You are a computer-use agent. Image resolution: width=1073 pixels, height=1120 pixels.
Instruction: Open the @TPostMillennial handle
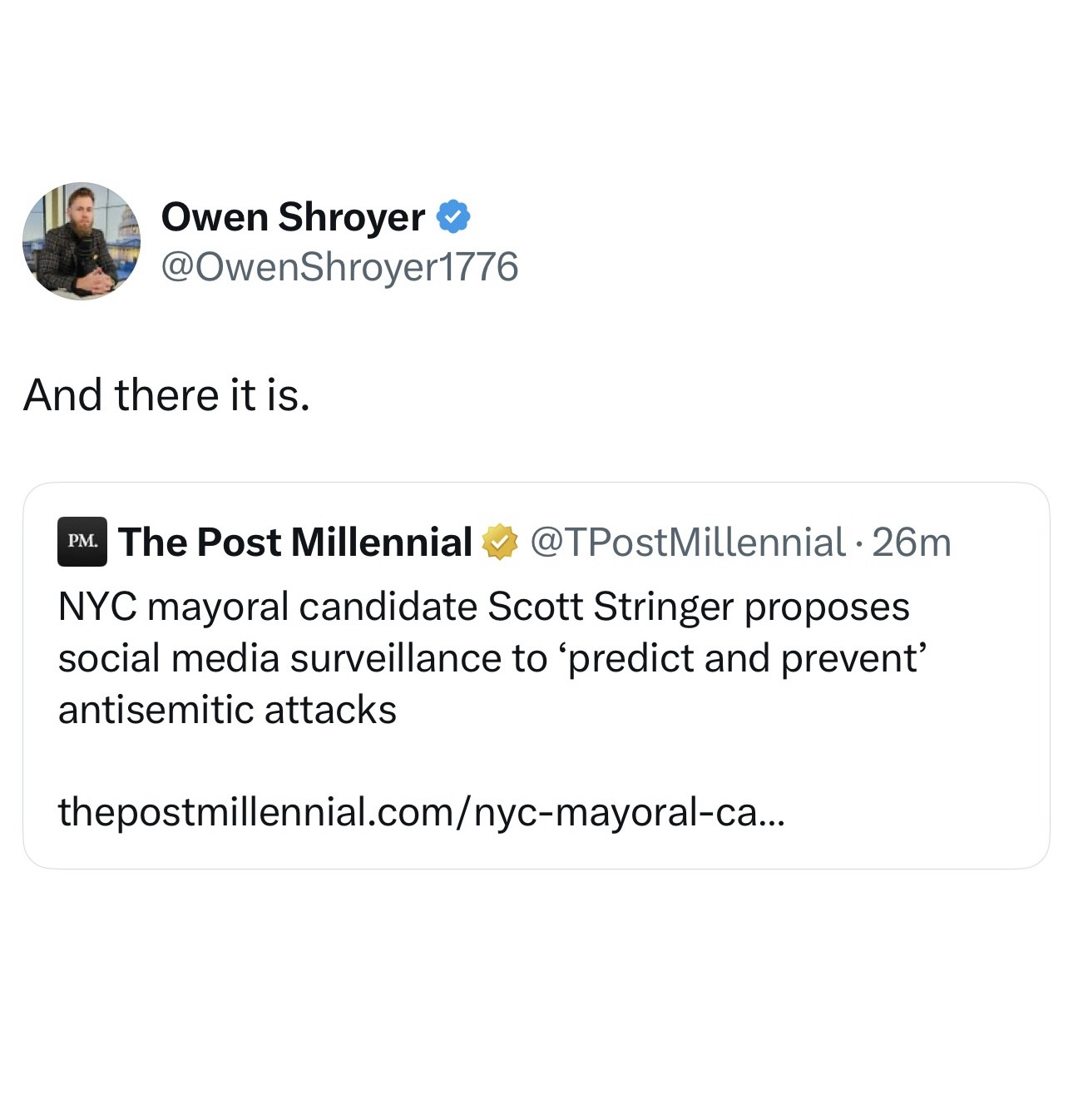coord(687,543)
